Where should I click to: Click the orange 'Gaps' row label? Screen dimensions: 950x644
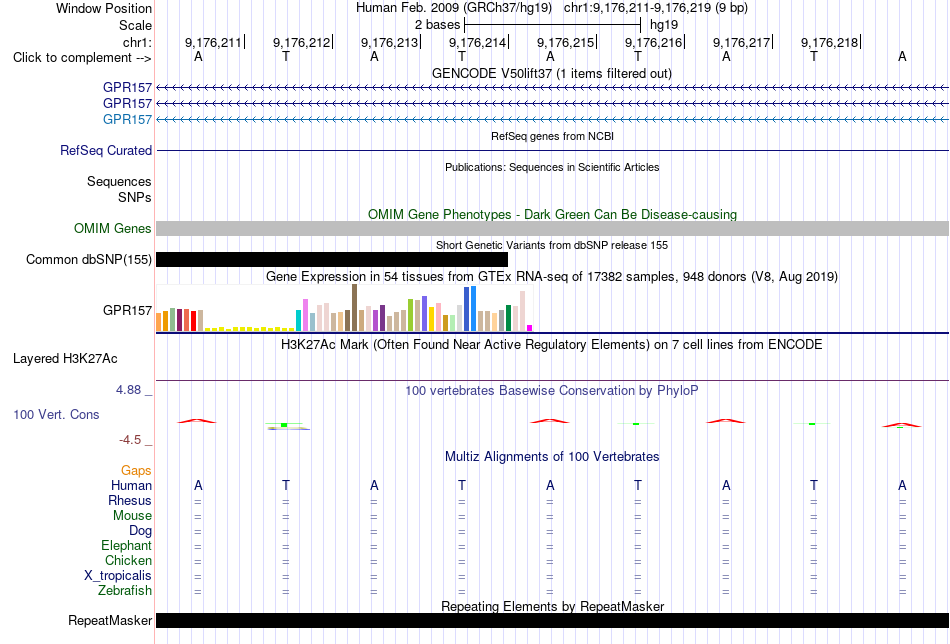pyautogui.click(x=136, y=471)
